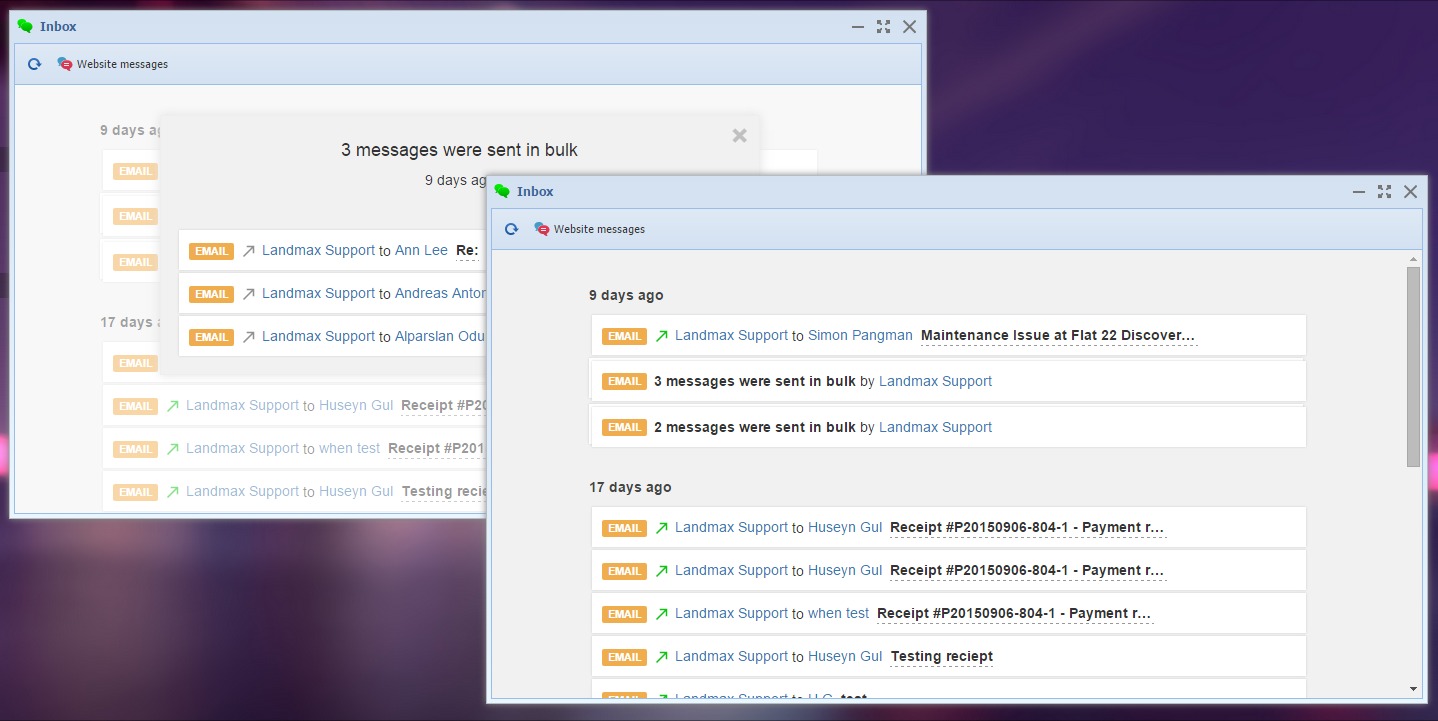Viewport: 1438px width, 721px height.
Task: Click refresh icon in front Inbox window
Action: click(511, 229)
